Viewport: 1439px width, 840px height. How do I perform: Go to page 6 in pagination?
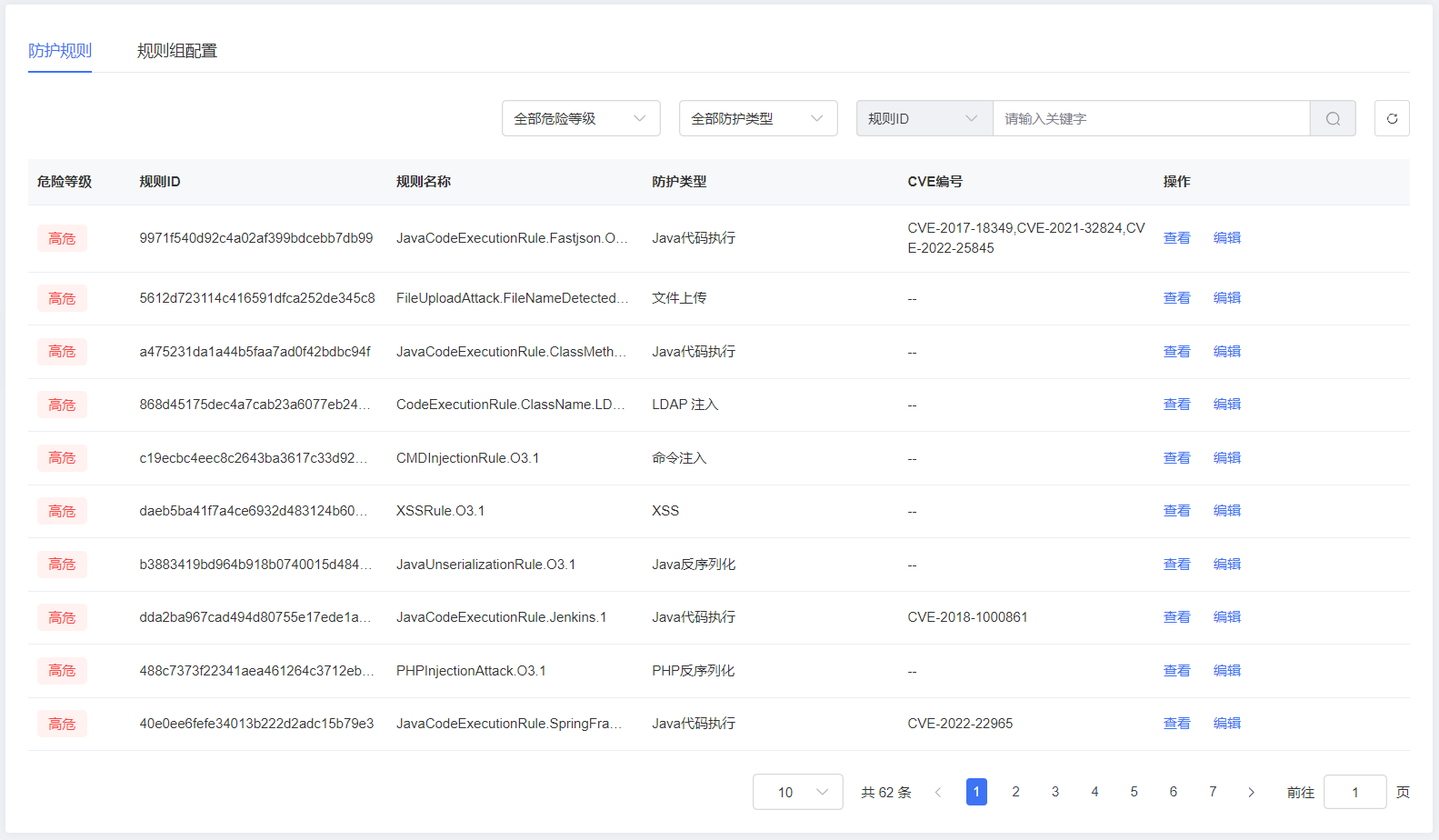(x=1174, y=792)
